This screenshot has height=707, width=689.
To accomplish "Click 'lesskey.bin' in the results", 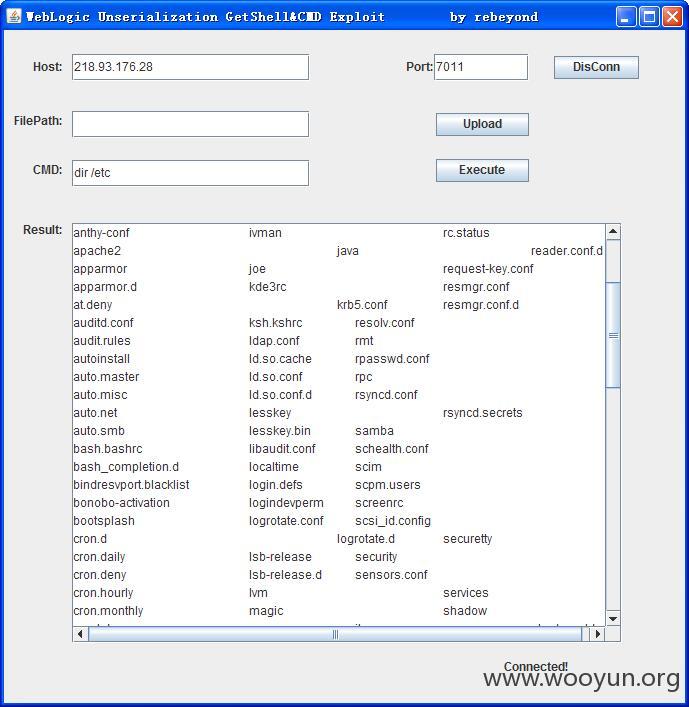I will coord(280,431).
